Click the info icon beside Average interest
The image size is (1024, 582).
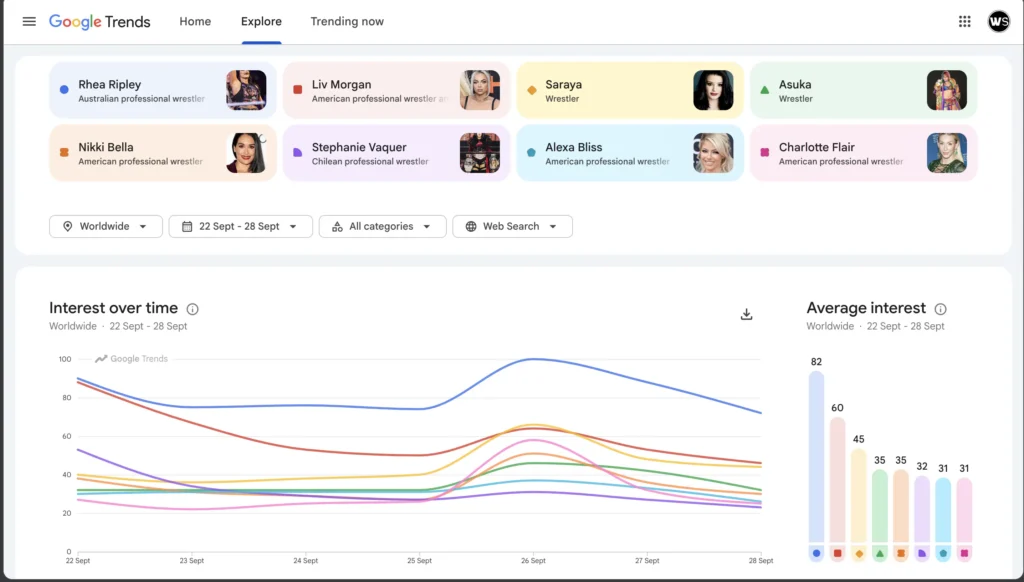point(940,309)
